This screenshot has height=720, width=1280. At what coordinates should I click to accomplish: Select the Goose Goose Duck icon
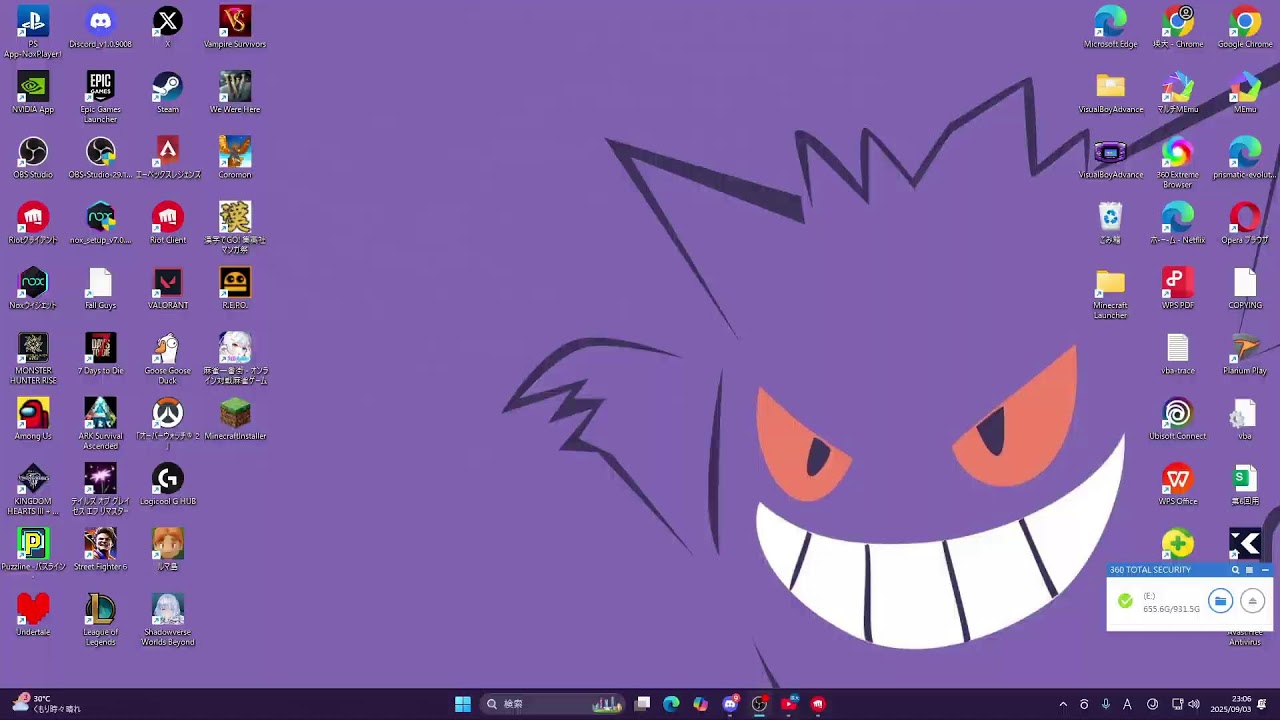coord(167,358)
